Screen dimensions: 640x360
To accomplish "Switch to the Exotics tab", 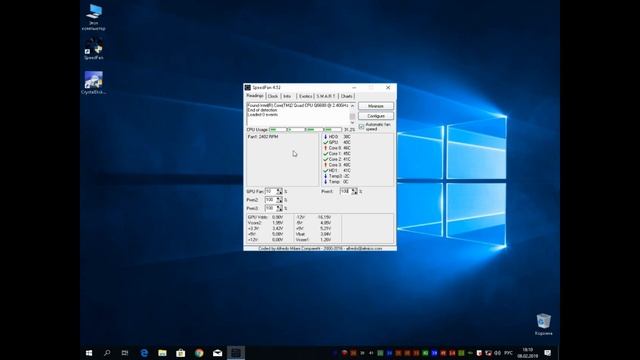I will tap(305, 96).
